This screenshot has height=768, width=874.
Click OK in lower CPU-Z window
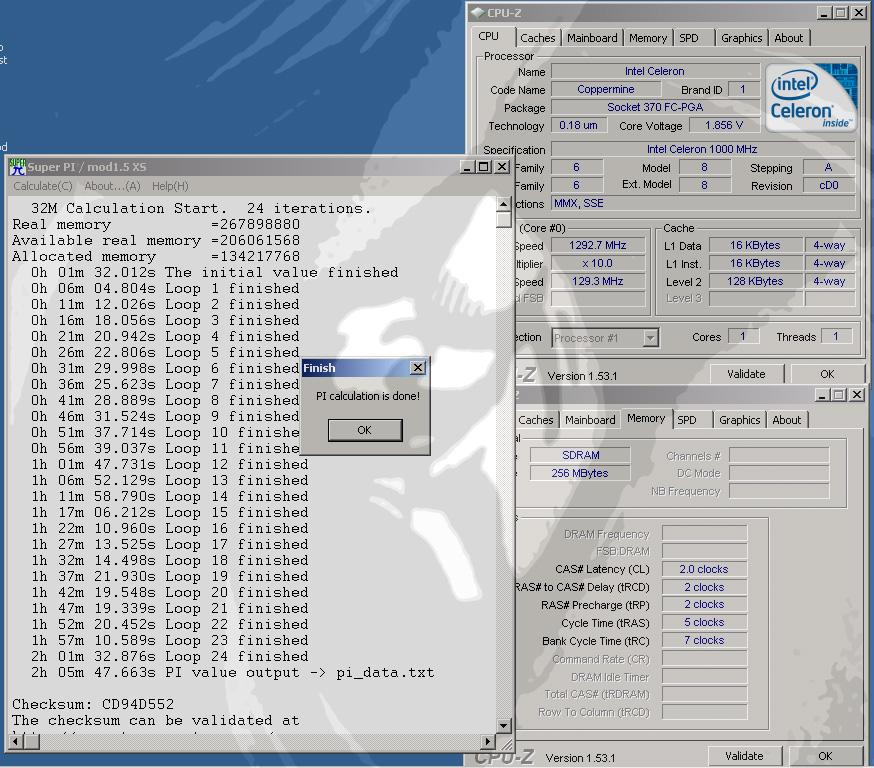(x=825, y=756)
